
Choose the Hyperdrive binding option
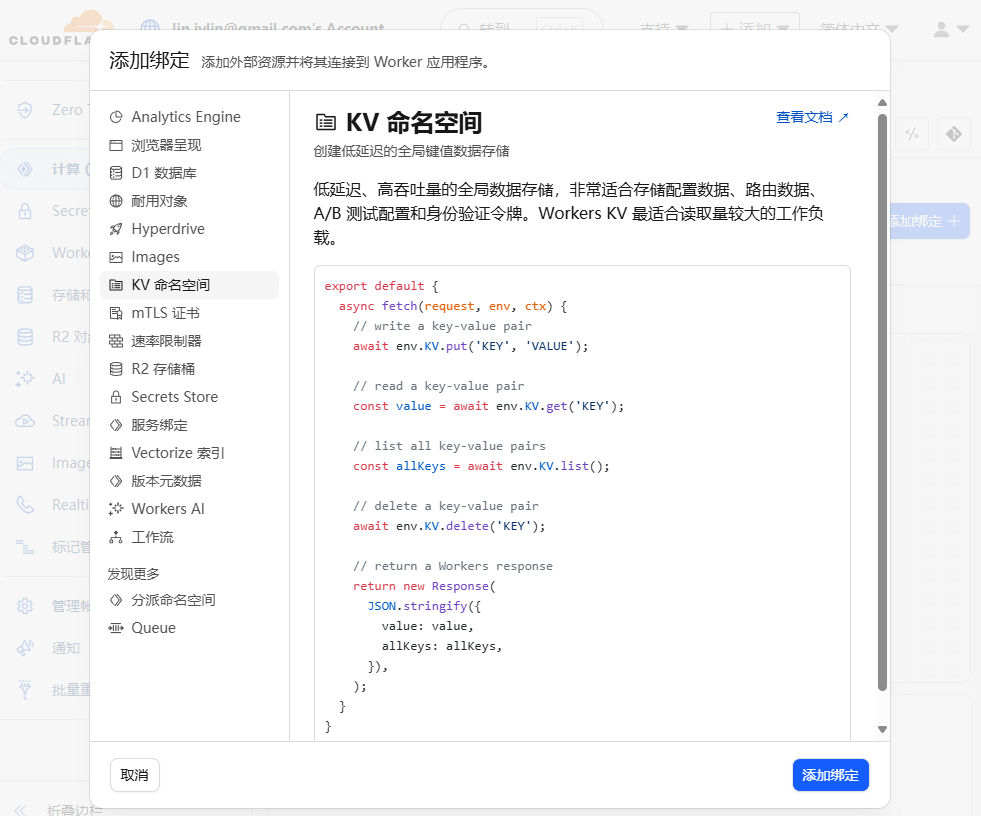(190, 229)
